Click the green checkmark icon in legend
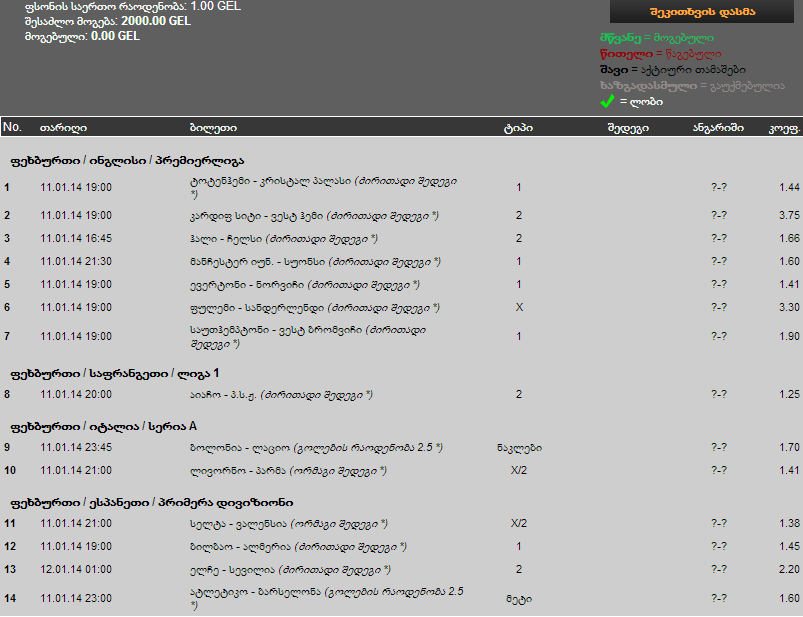Image resolution: width=803 pixels, height=617 pixels. 607,101
